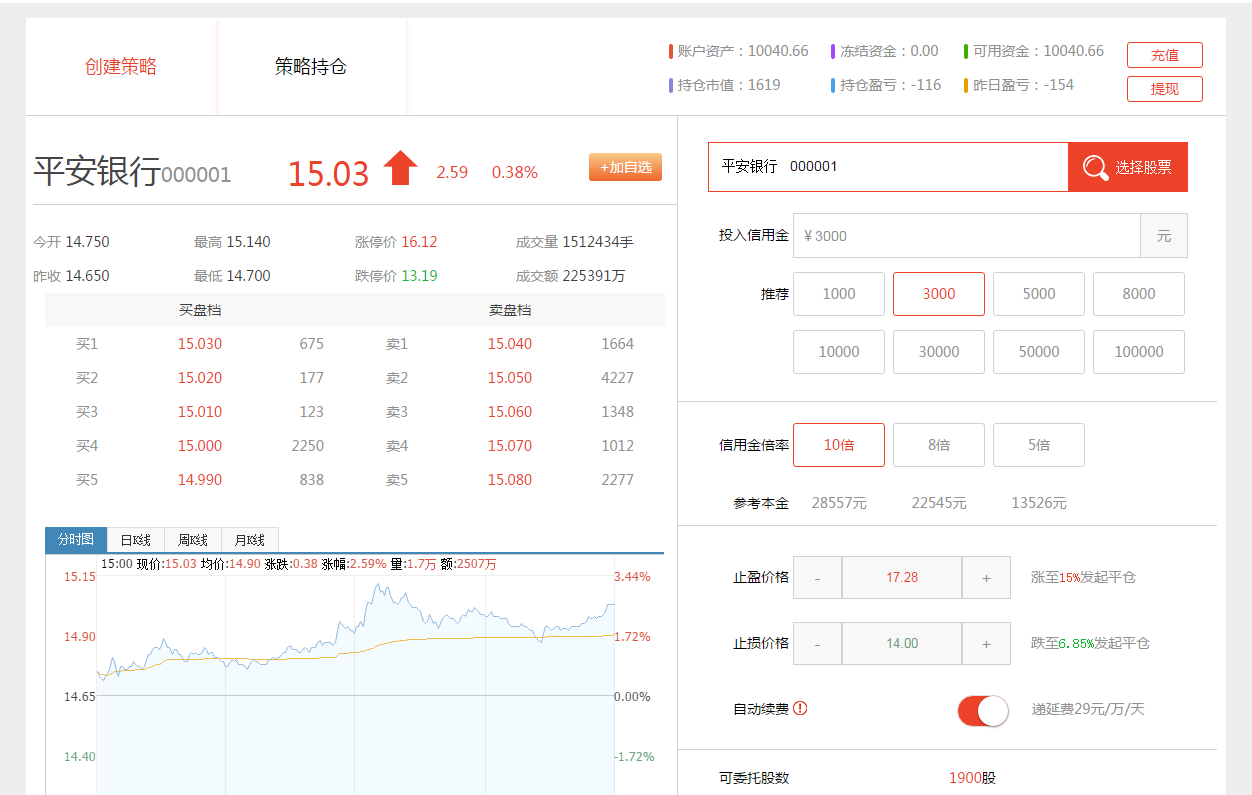Decrease 止盈价格 with the minus button
Image resolution: width=1252 pixels, height=795 pixels.
[818, 578]
